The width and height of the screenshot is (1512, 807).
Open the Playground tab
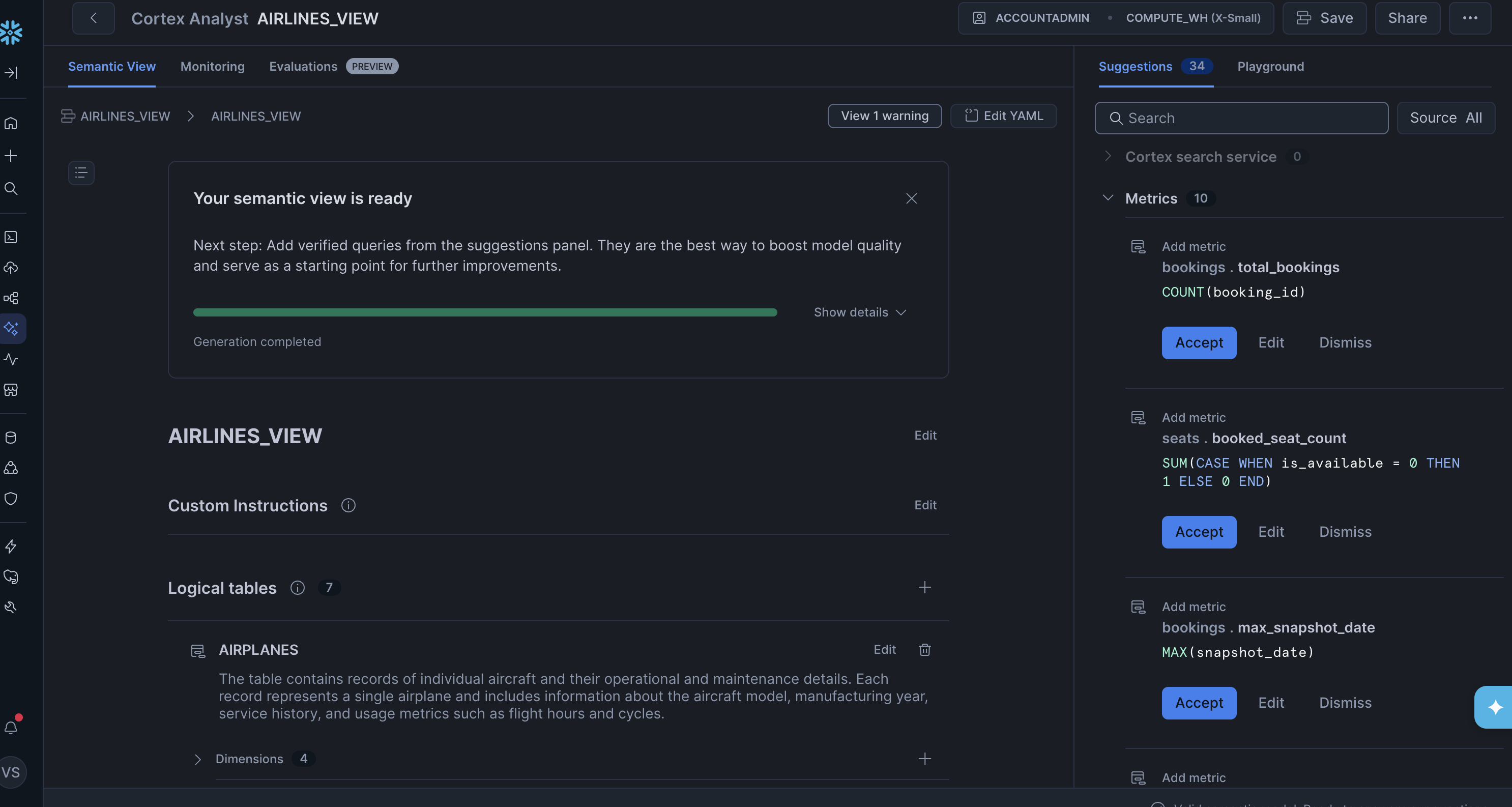tap(1270, 66)
